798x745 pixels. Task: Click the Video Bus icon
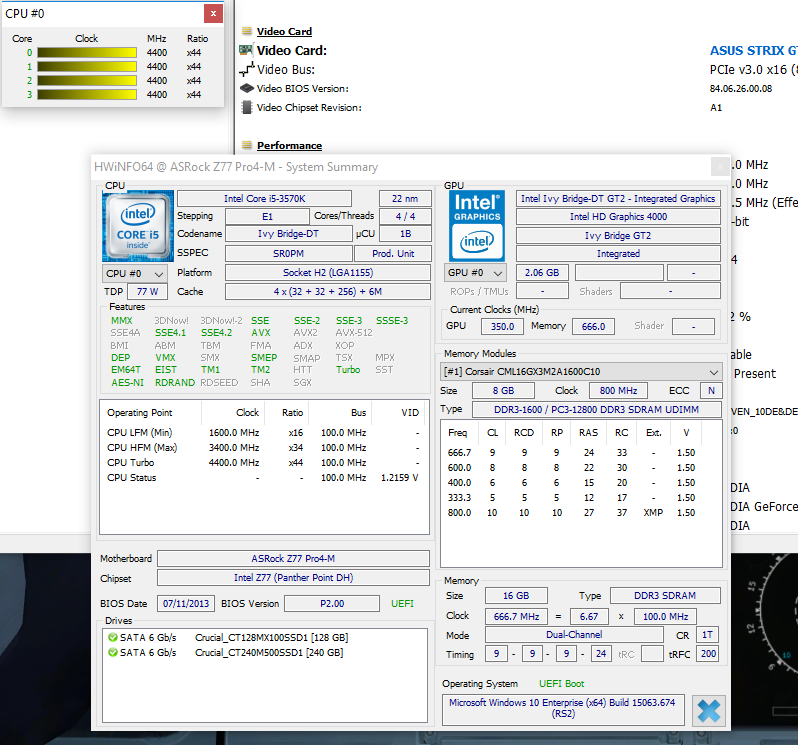point(247,69)
